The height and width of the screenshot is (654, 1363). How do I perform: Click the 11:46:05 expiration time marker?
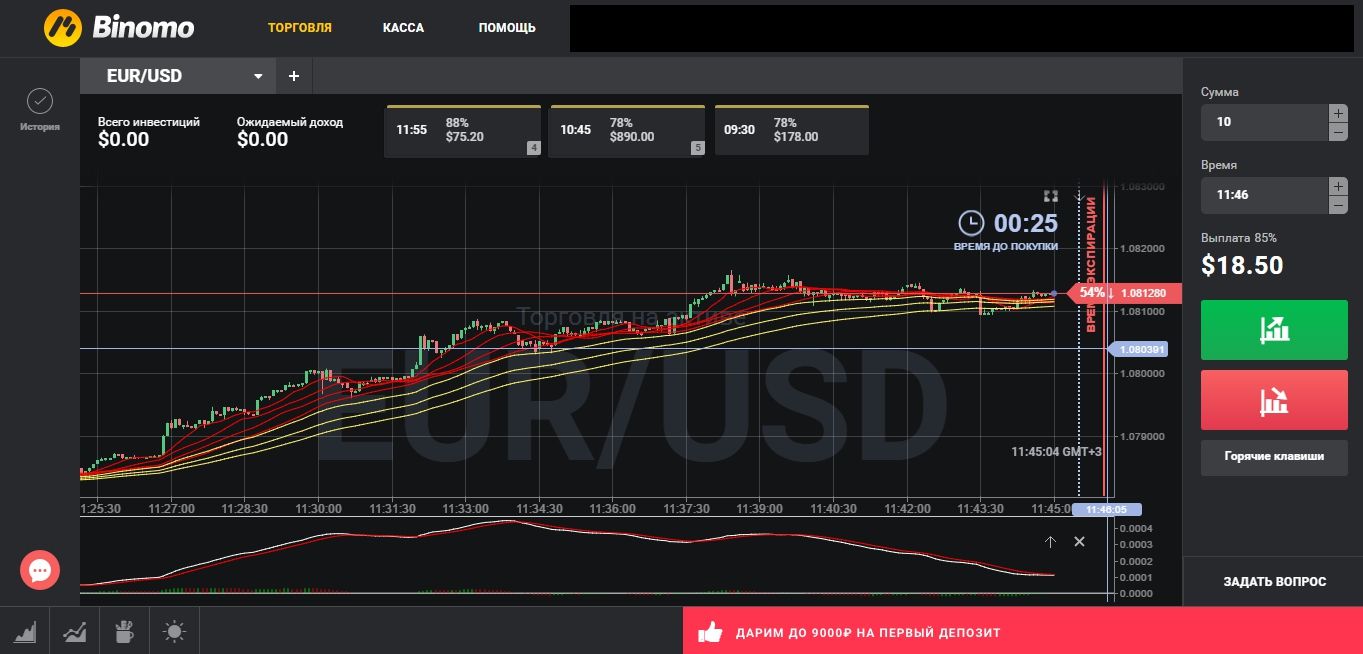(x=1106, y=509)
